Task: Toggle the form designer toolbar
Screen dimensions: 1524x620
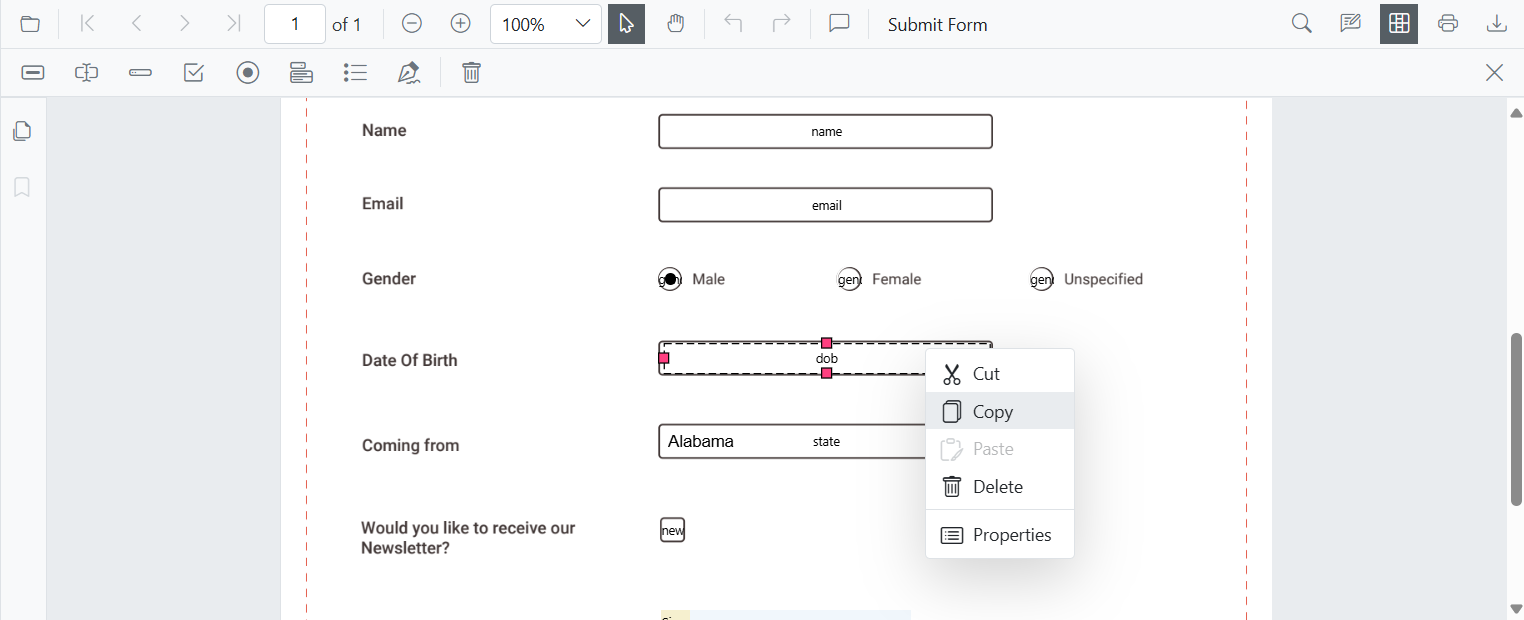Action: (1399, 24)
